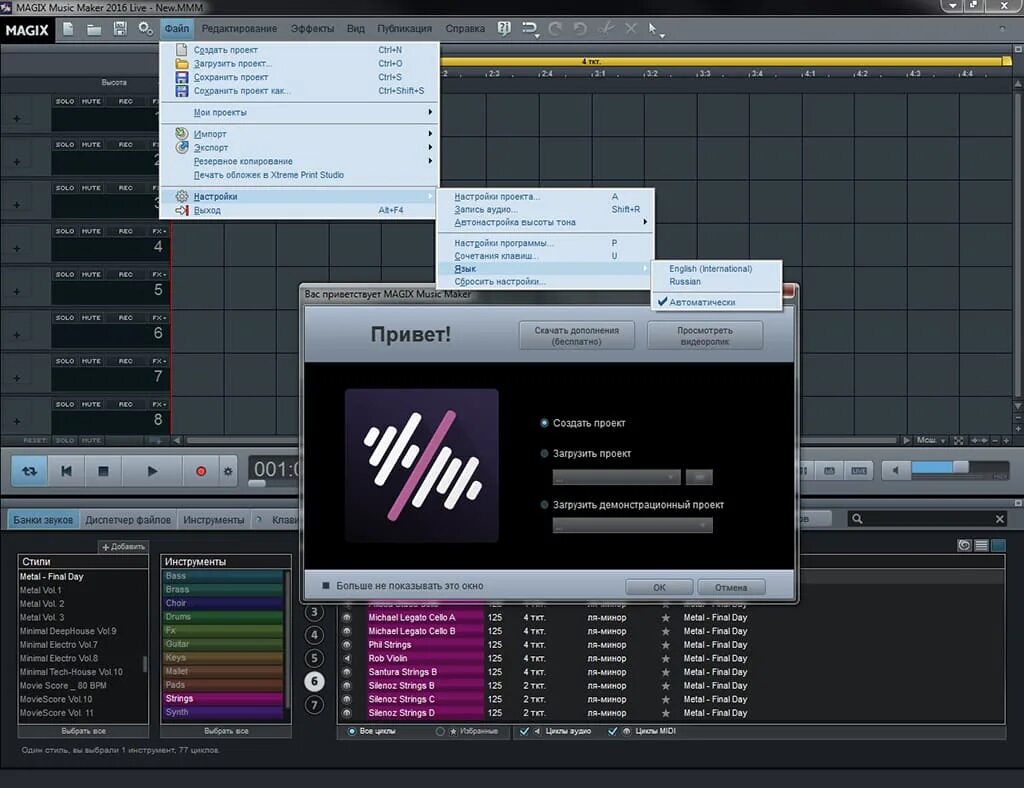Switch to Диспетчер файлов tab
1024x788 pixels.
[128, 520]
